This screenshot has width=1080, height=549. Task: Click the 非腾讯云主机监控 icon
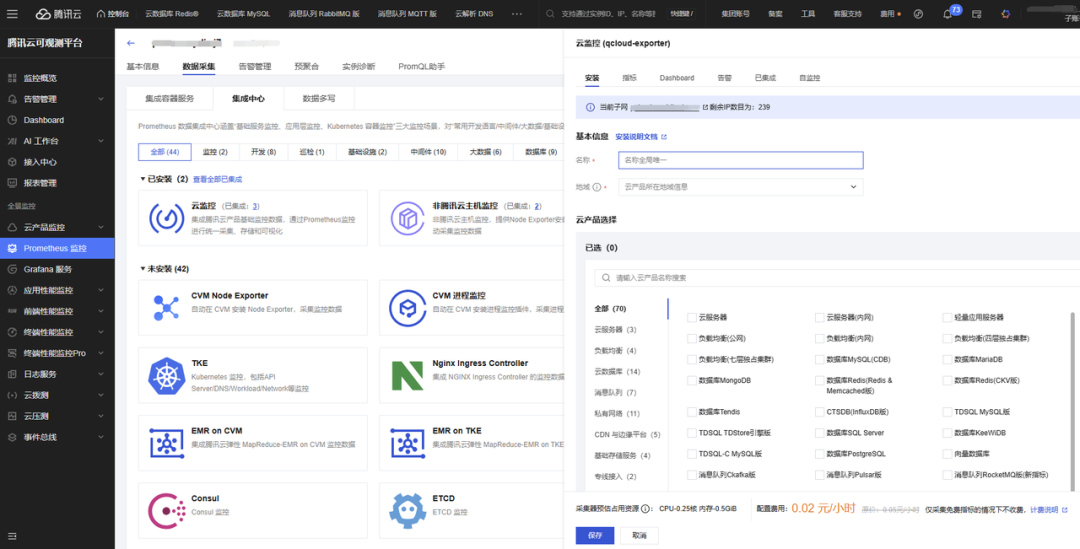click(408, 218)
